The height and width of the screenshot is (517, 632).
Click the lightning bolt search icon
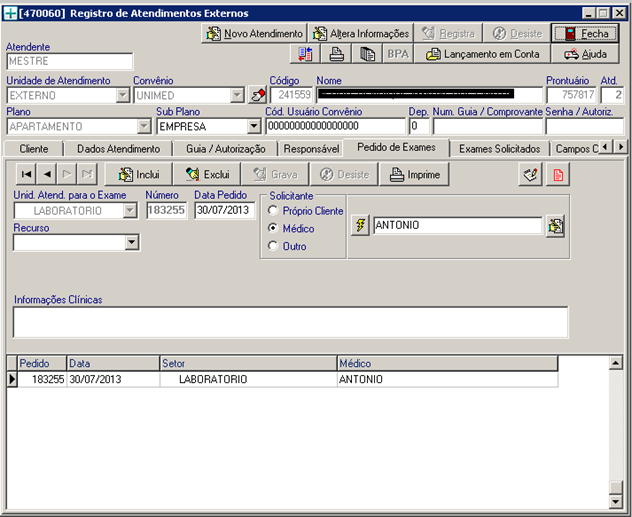[x=360, y=225]
